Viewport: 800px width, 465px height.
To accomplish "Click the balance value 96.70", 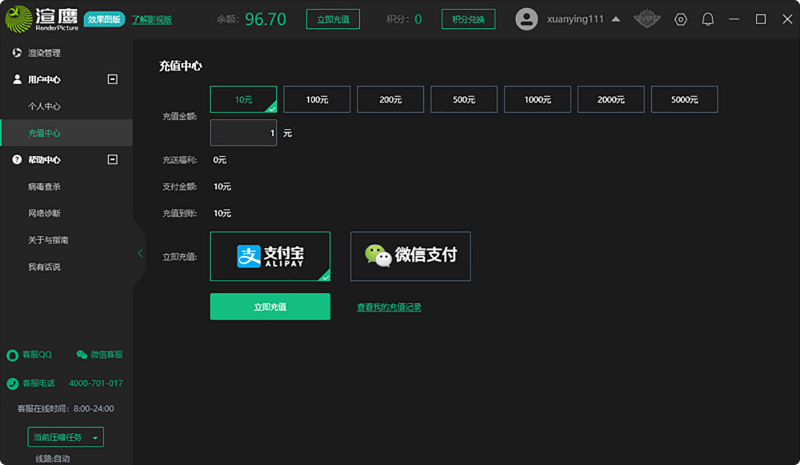I will [265, 19].
